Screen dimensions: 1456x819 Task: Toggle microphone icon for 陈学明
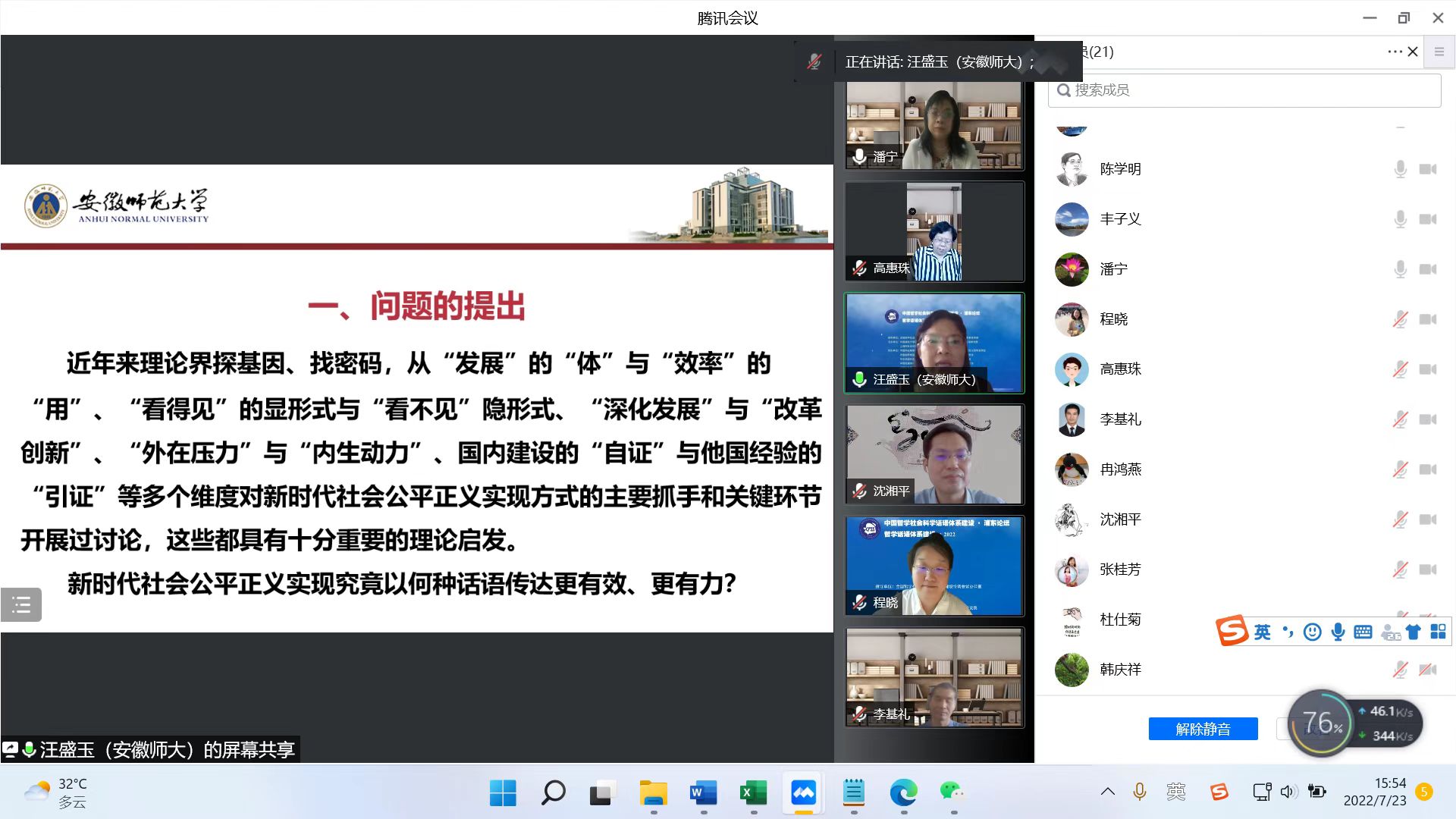[1400, 169]
